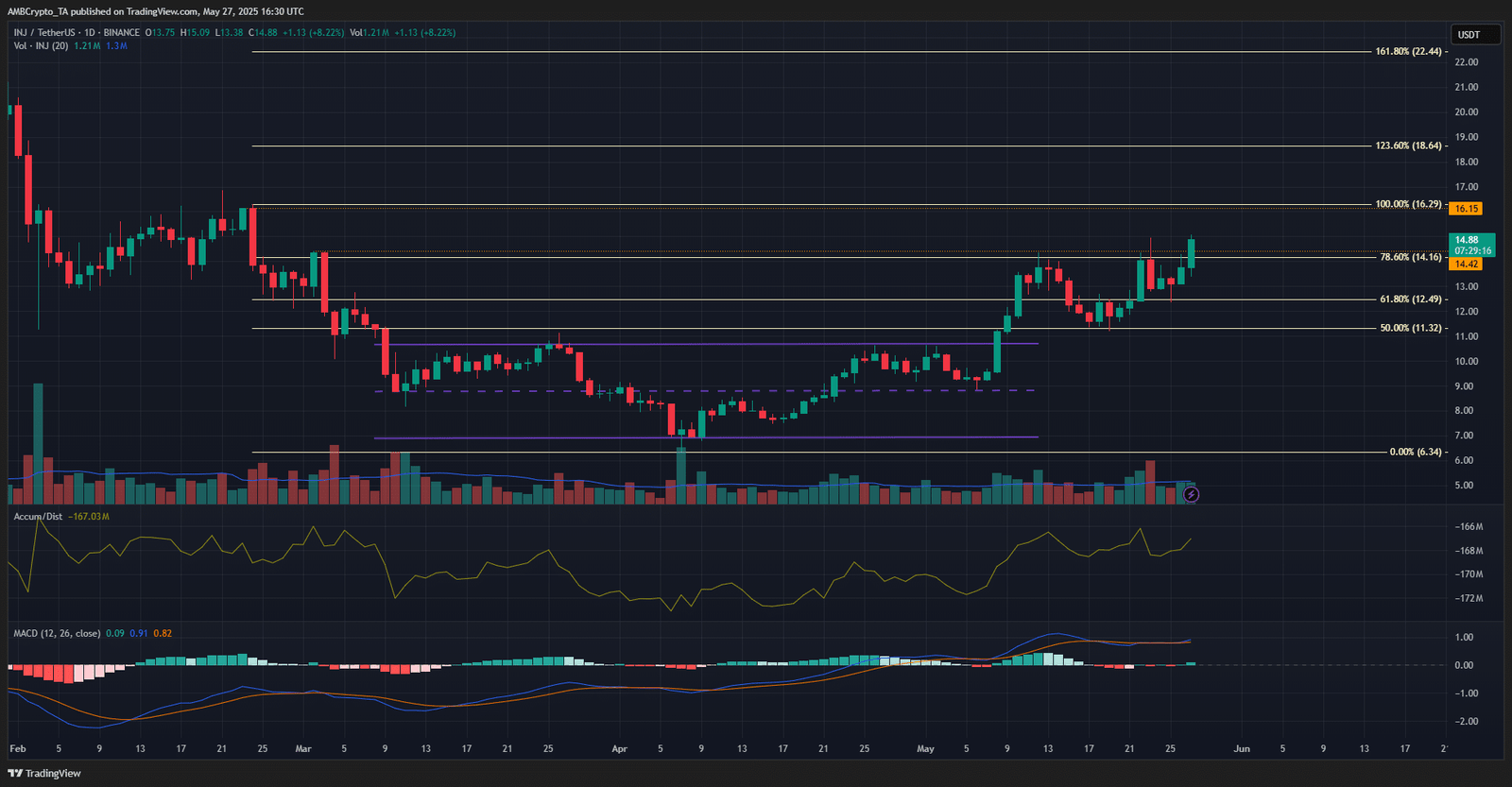Click the 161.80% (22.44) Fibonacci label
The image size is (1512, 787).
pos(1408,51)
